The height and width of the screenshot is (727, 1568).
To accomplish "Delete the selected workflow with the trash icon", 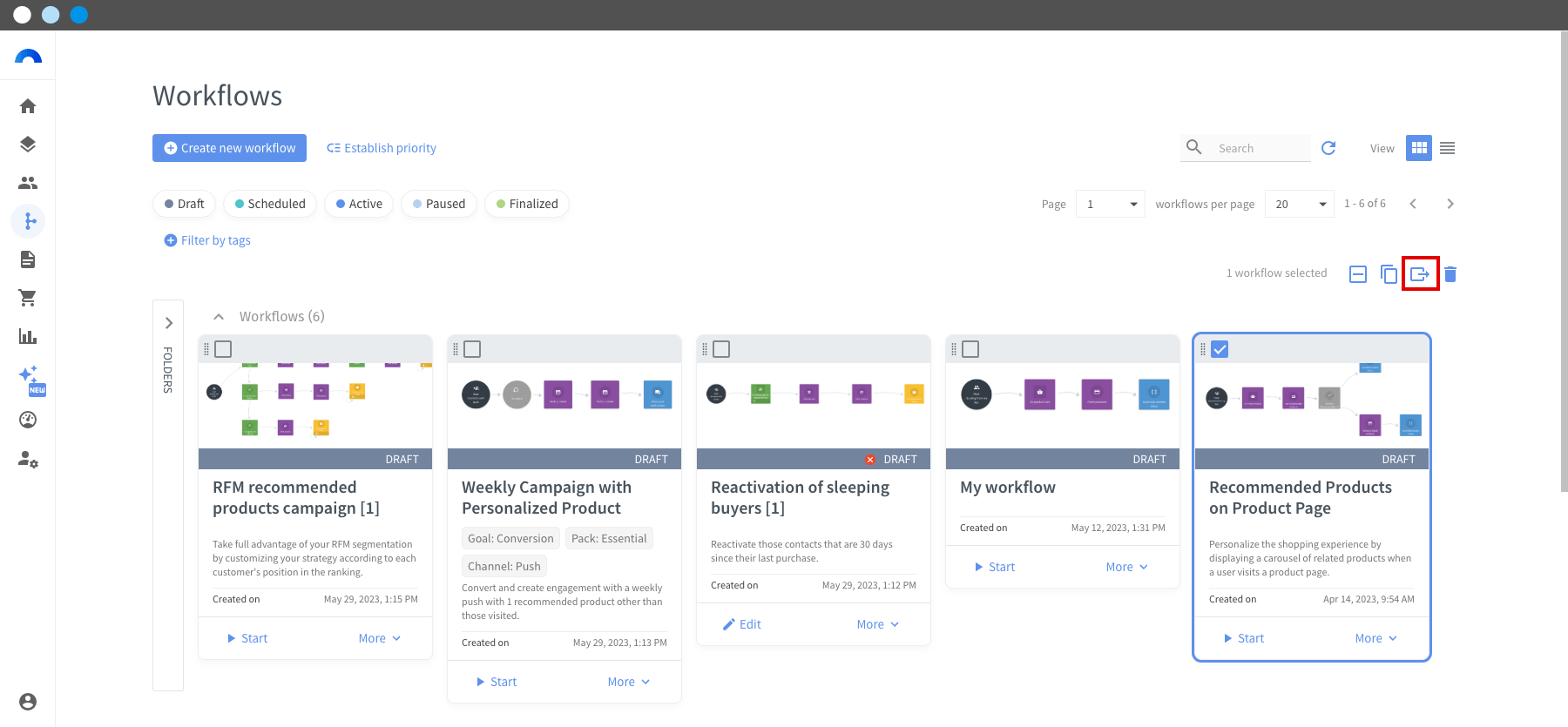I will [1450, 274].
